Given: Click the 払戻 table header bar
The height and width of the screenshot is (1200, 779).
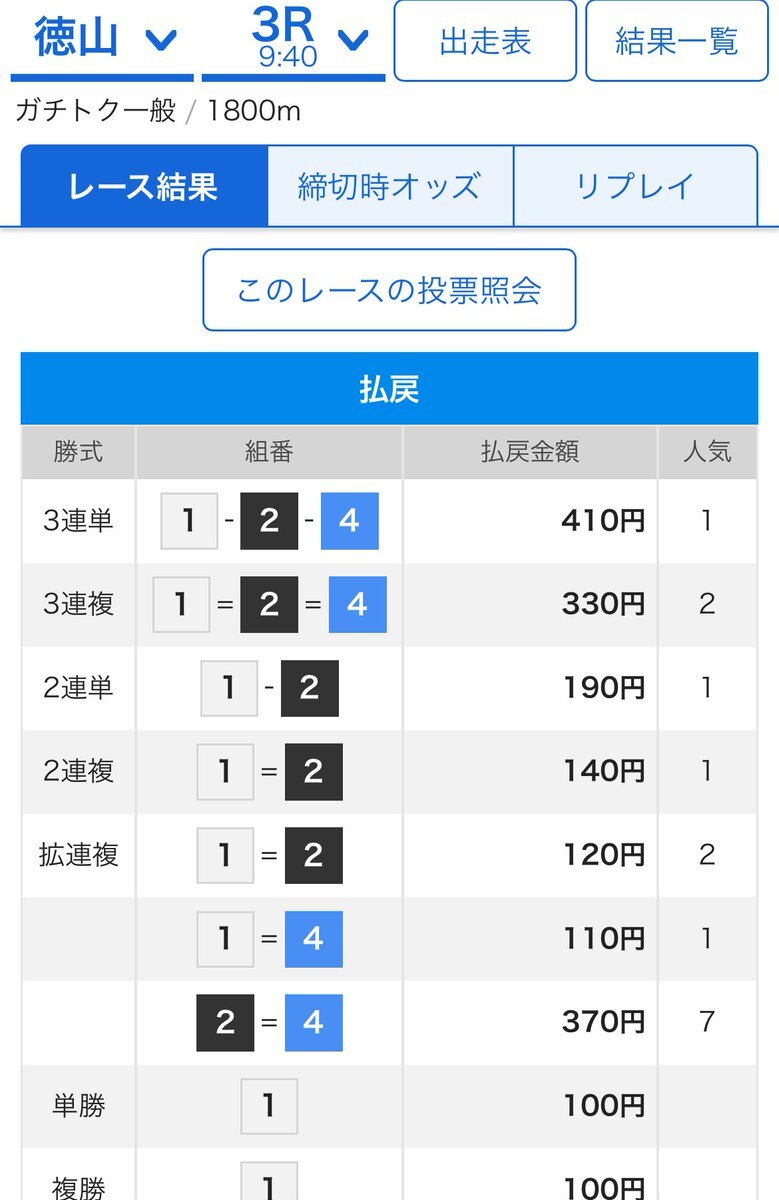Looking at the screenshot, I should [x=389, y=389].
